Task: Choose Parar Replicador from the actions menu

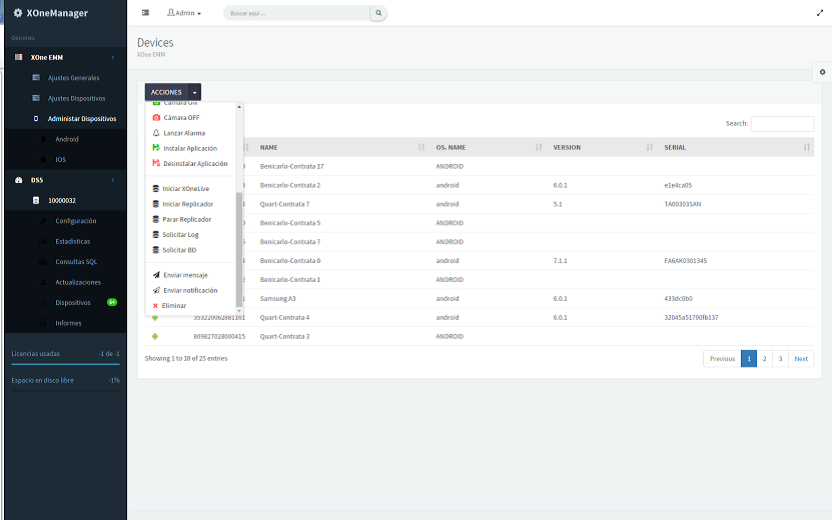Action: (x=187, y=219)
